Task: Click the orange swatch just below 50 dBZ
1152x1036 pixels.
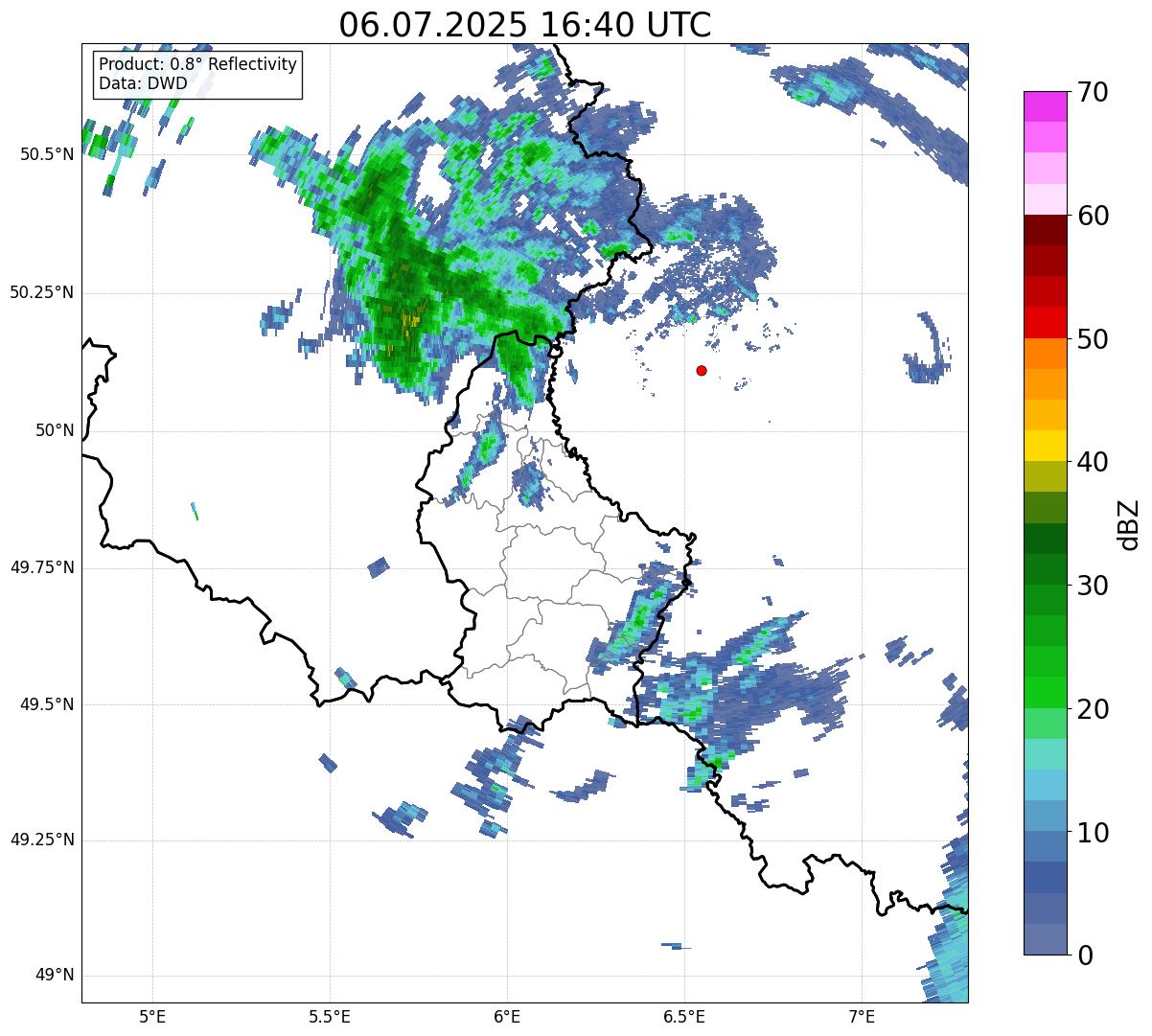Action: pyautogui.click(x=1045, y=354)
